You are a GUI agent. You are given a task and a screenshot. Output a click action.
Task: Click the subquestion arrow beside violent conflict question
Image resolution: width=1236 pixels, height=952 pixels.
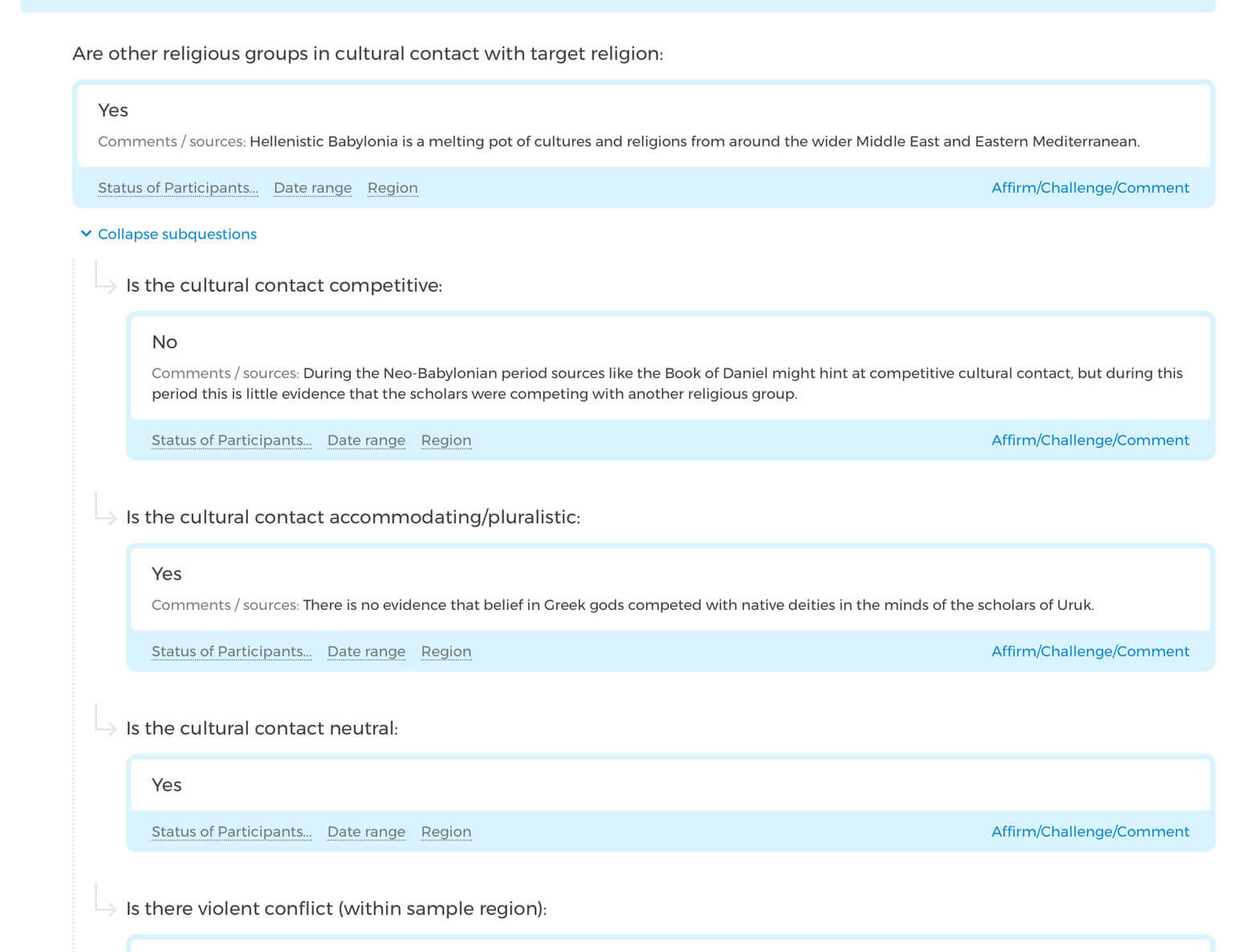105,901
